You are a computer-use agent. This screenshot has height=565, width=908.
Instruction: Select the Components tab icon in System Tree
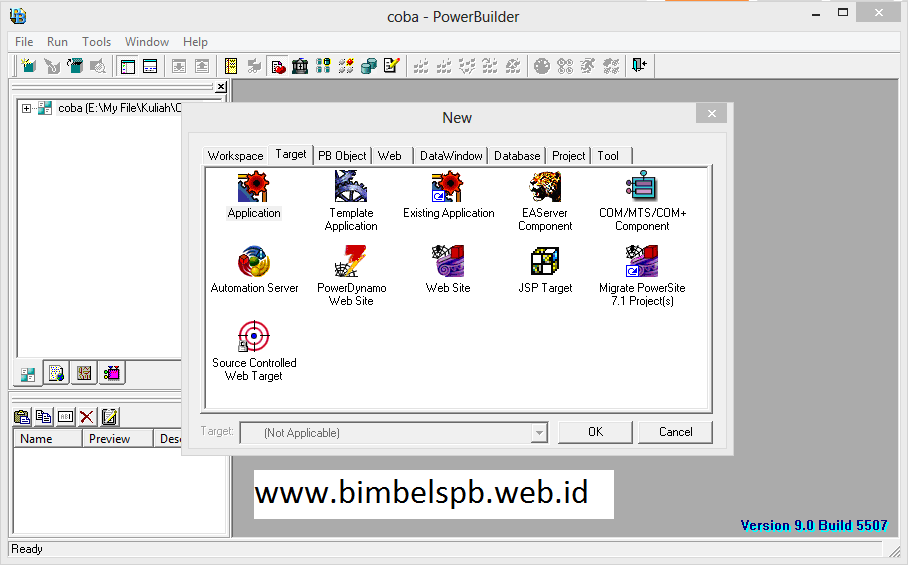pos(112,373)
